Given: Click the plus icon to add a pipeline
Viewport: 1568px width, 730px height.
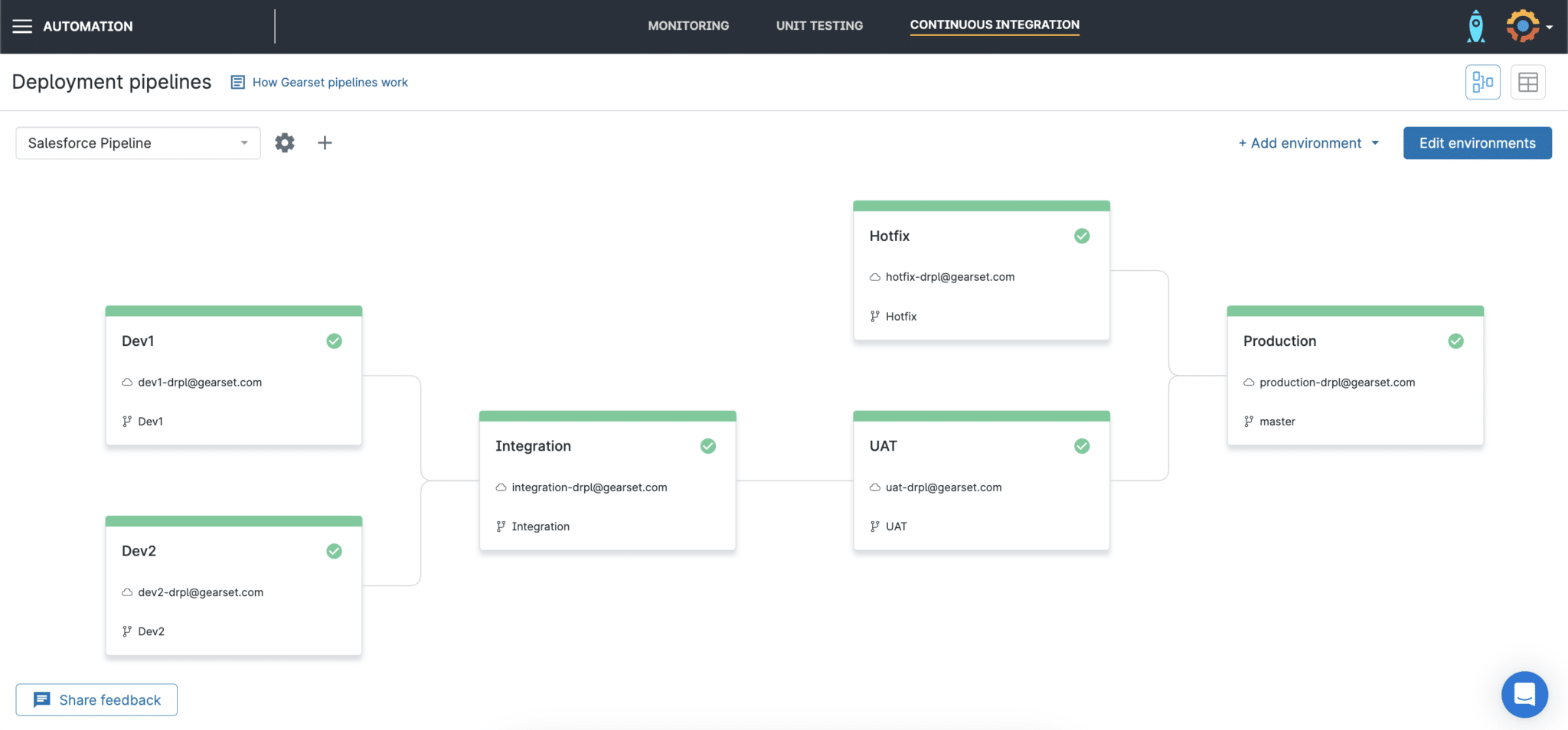Looking at the screenshot, I should [325, 142].
